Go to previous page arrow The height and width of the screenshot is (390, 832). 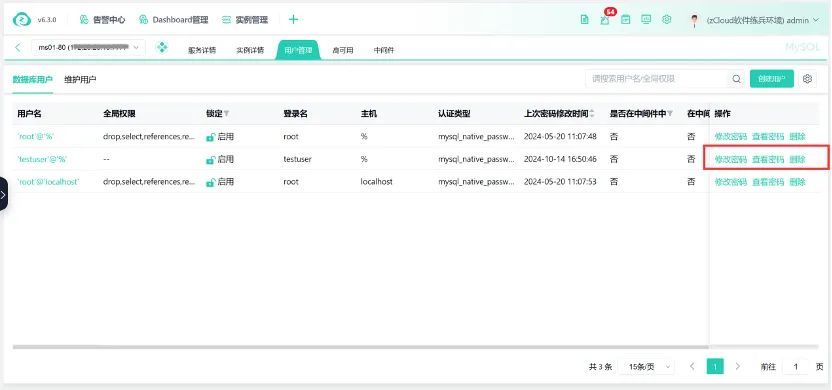coord(692,367)
